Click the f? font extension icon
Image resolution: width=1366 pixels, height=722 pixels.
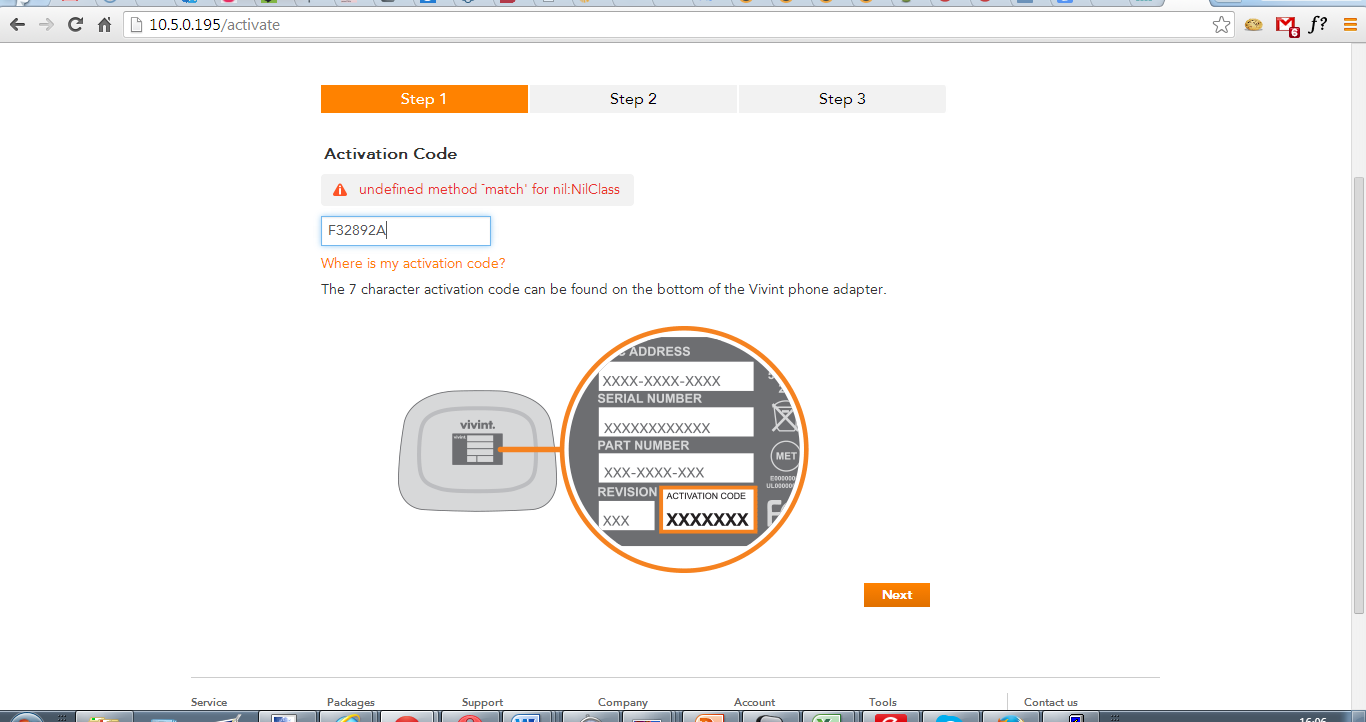tap(1318, 25)
